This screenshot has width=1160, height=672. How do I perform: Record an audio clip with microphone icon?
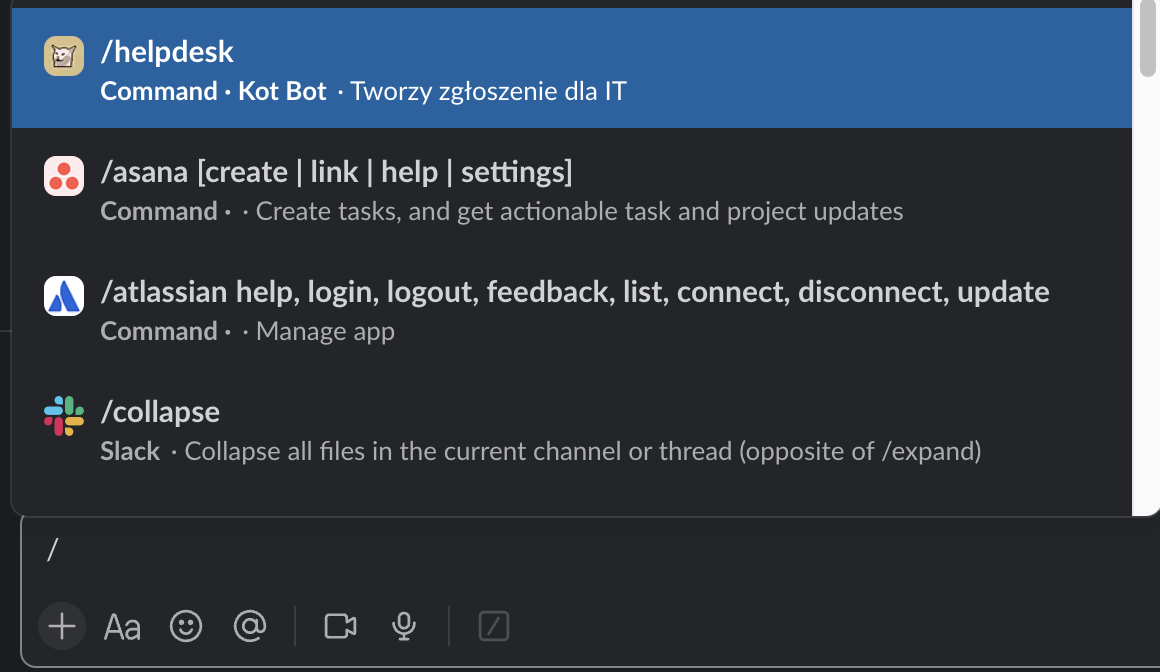point(404,626)
